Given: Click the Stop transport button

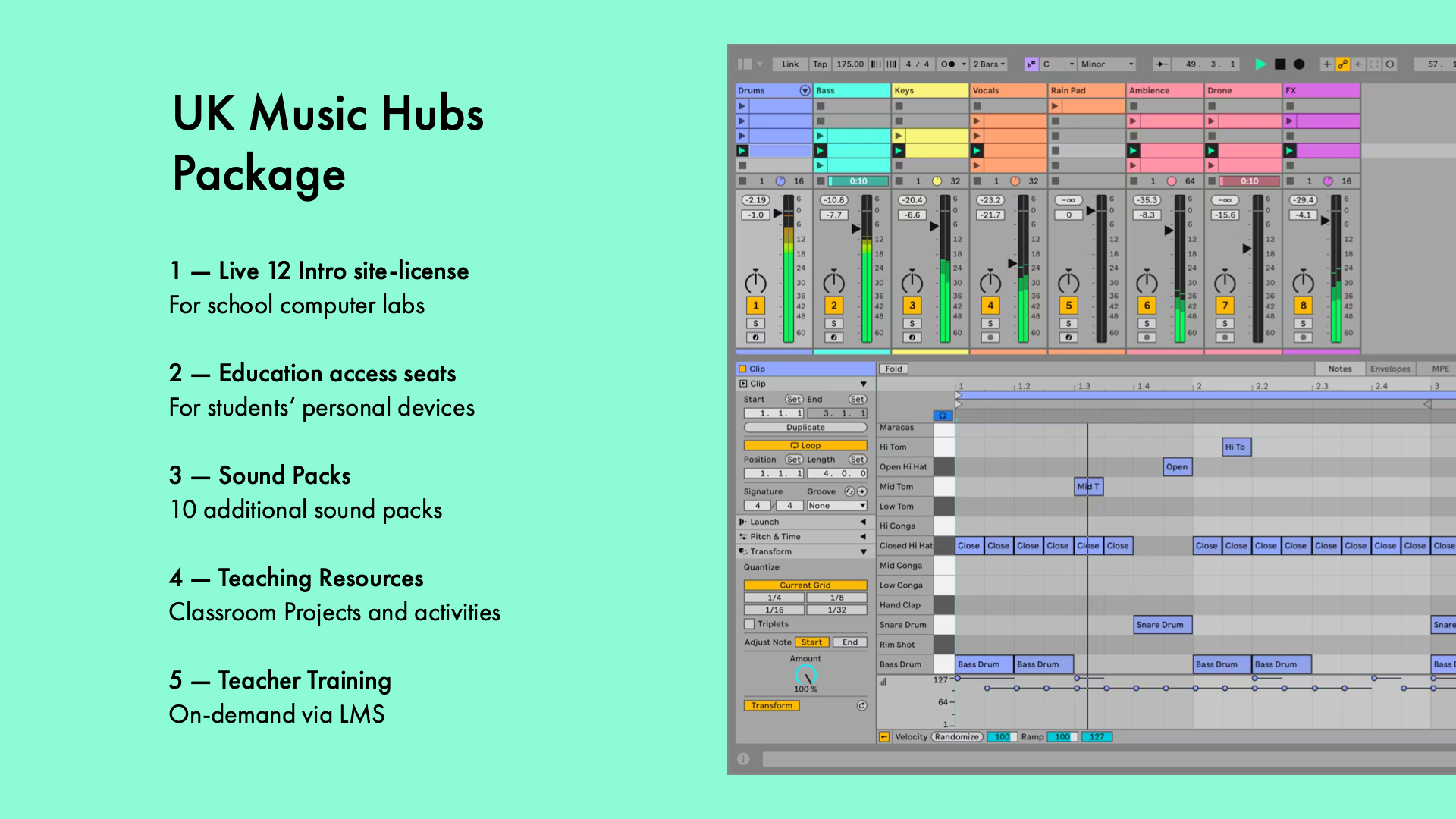Looking at the screenshot, I should tap(1280, 64).
